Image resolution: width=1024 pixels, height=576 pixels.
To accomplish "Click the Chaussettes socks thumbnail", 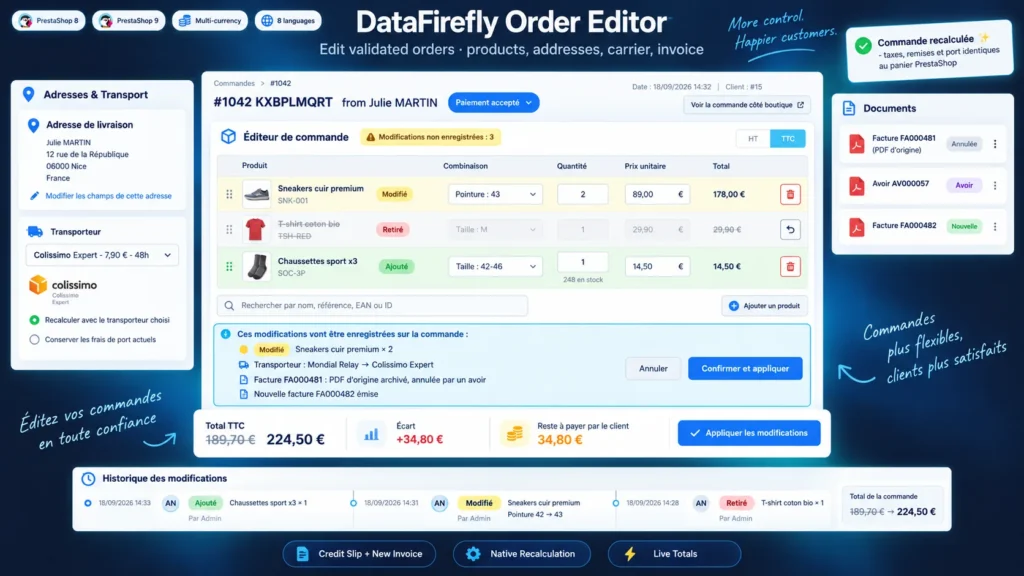I will 256,266.
